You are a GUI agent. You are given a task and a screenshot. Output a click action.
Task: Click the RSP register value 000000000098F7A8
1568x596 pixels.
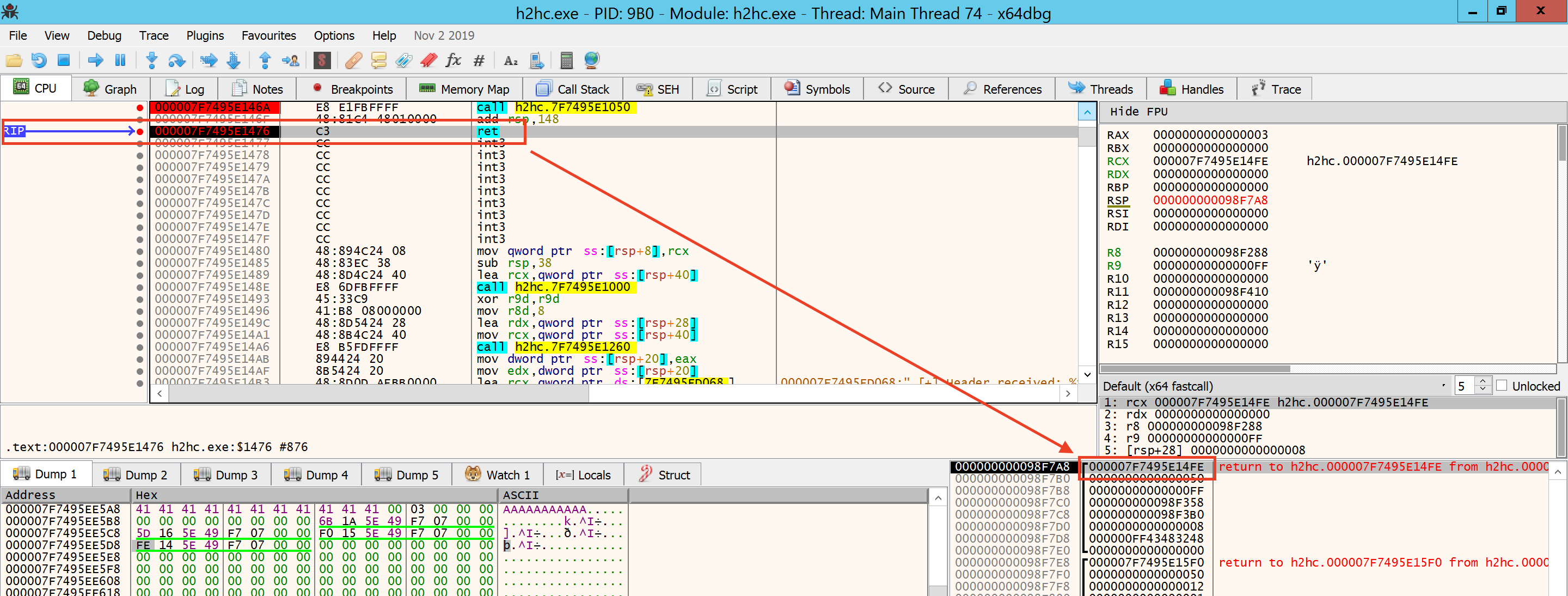tap(1210, 200)
